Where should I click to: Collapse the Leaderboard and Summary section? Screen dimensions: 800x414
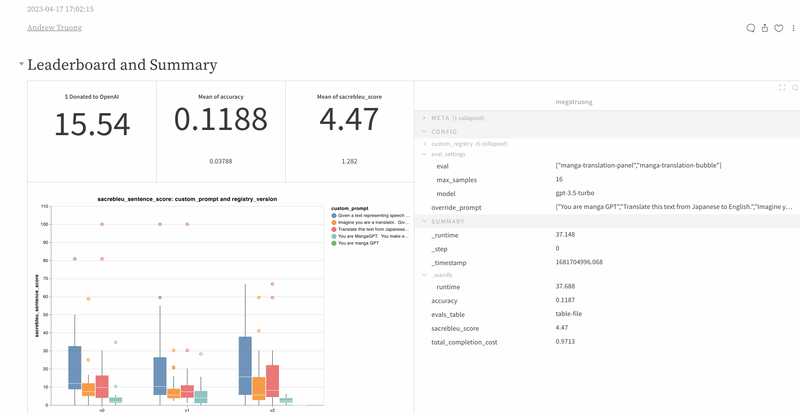21,65
